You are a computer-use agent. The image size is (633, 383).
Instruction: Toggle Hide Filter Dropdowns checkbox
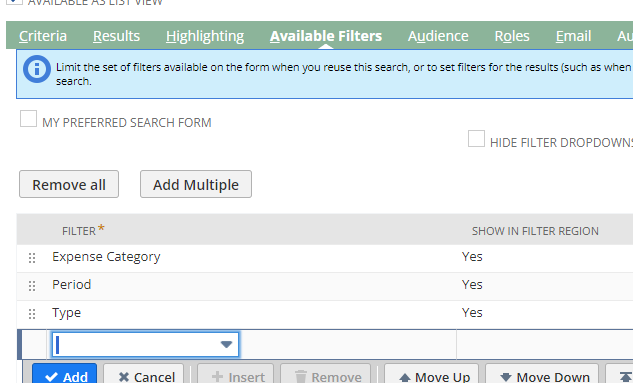[x=476, y=138]
